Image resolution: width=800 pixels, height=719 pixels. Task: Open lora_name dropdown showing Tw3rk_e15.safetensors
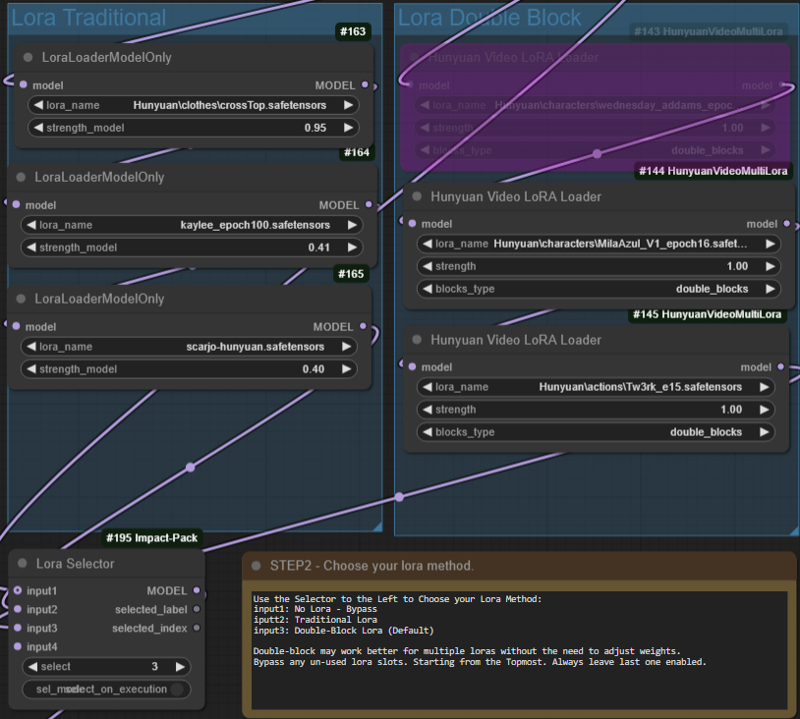(595, 387)
